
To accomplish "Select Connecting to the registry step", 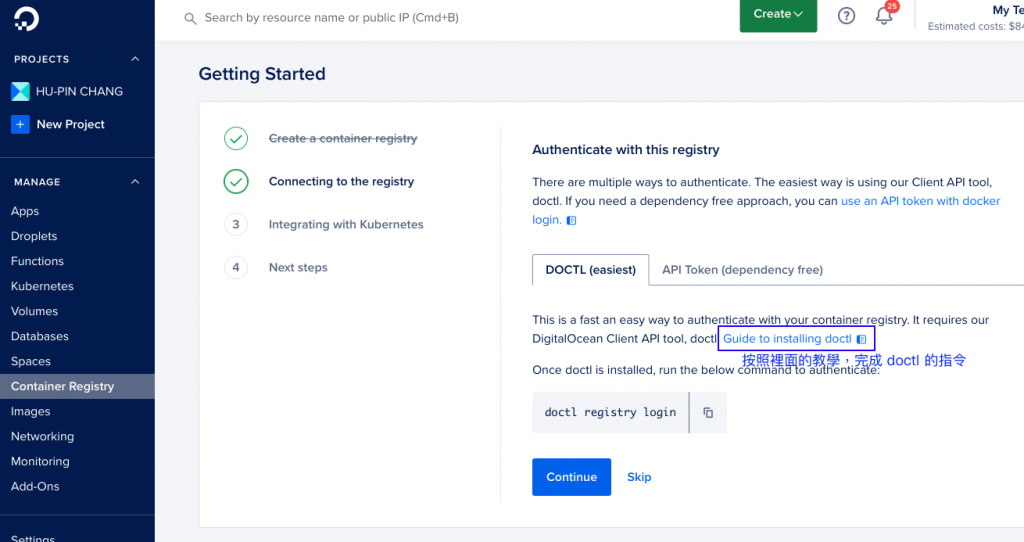I will (x=342, y=182).
